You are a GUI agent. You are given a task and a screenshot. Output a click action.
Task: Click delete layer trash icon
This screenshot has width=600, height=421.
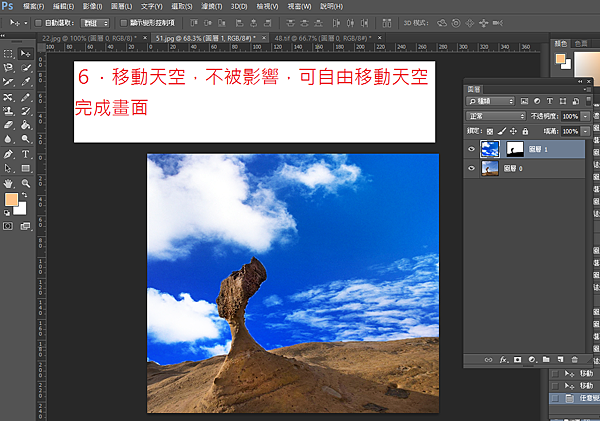tap(574, 359)
